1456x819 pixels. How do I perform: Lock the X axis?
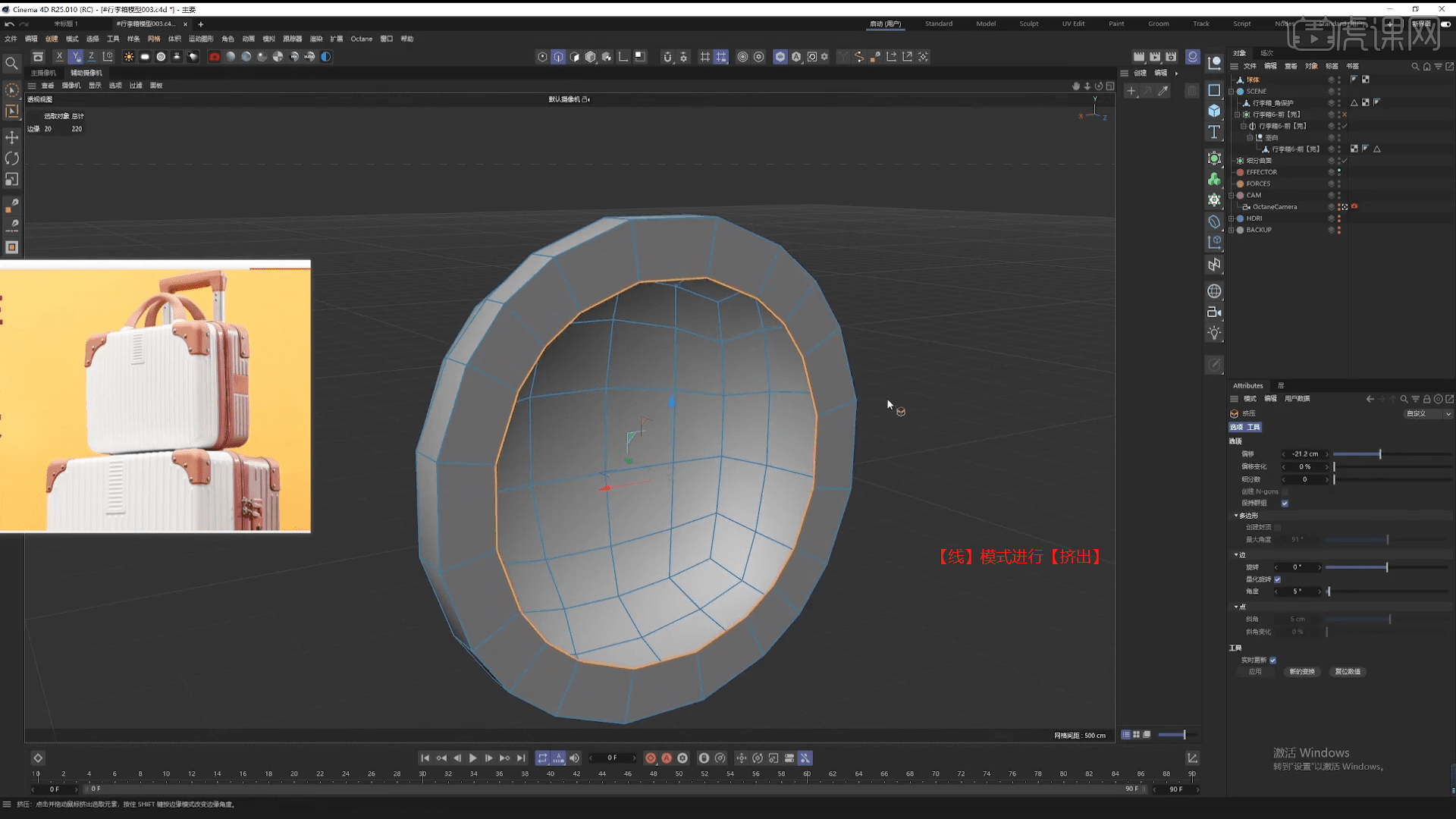tap(59, 57)
